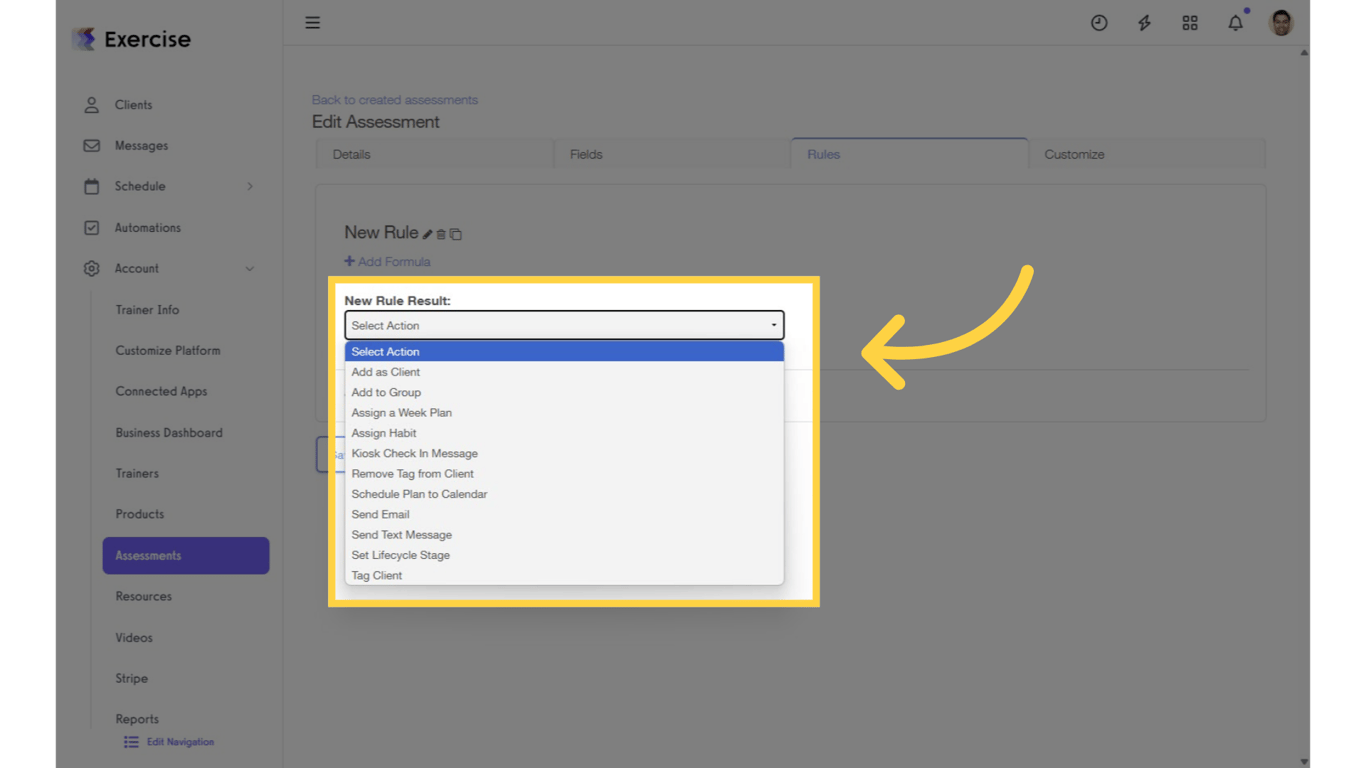Open the apps grid icon
Viewport: 1366px width, 768px height.
point(1190,22)
